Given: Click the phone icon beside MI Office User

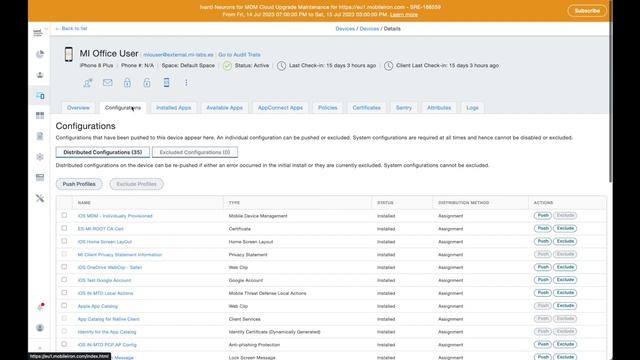Looking at the screenshot, I should [x=69, y=54].
